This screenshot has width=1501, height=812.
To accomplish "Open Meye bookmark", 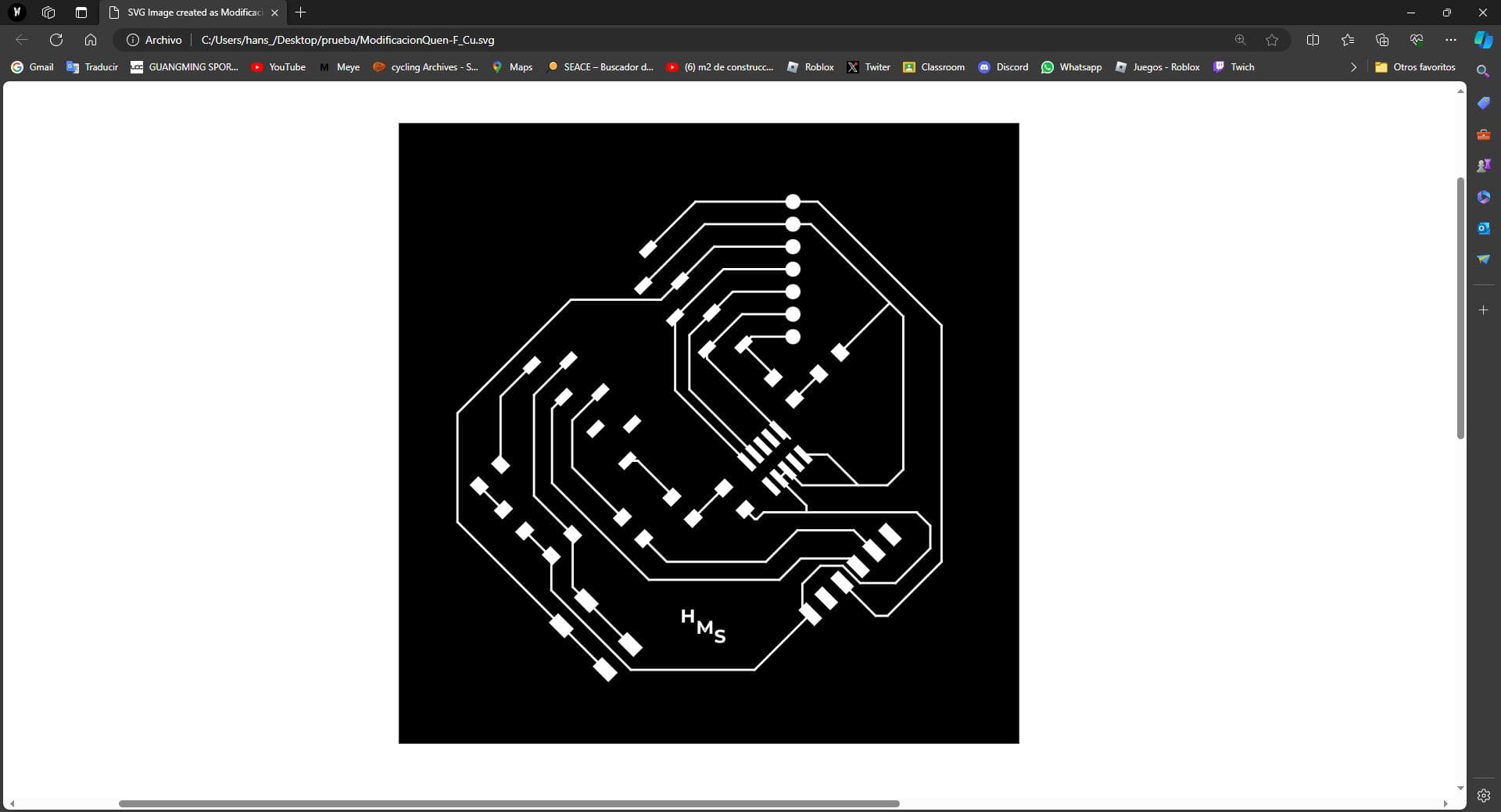I will point(339,67).
